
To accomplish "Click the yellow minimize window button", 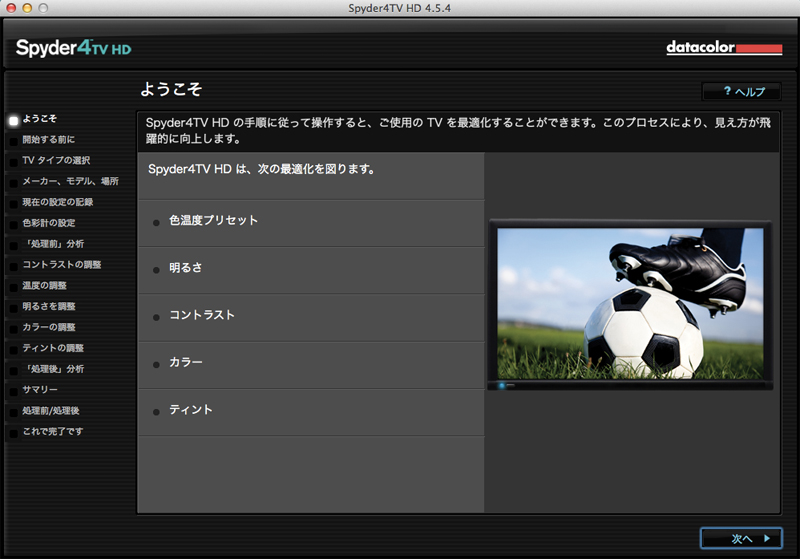I will 27,8.
